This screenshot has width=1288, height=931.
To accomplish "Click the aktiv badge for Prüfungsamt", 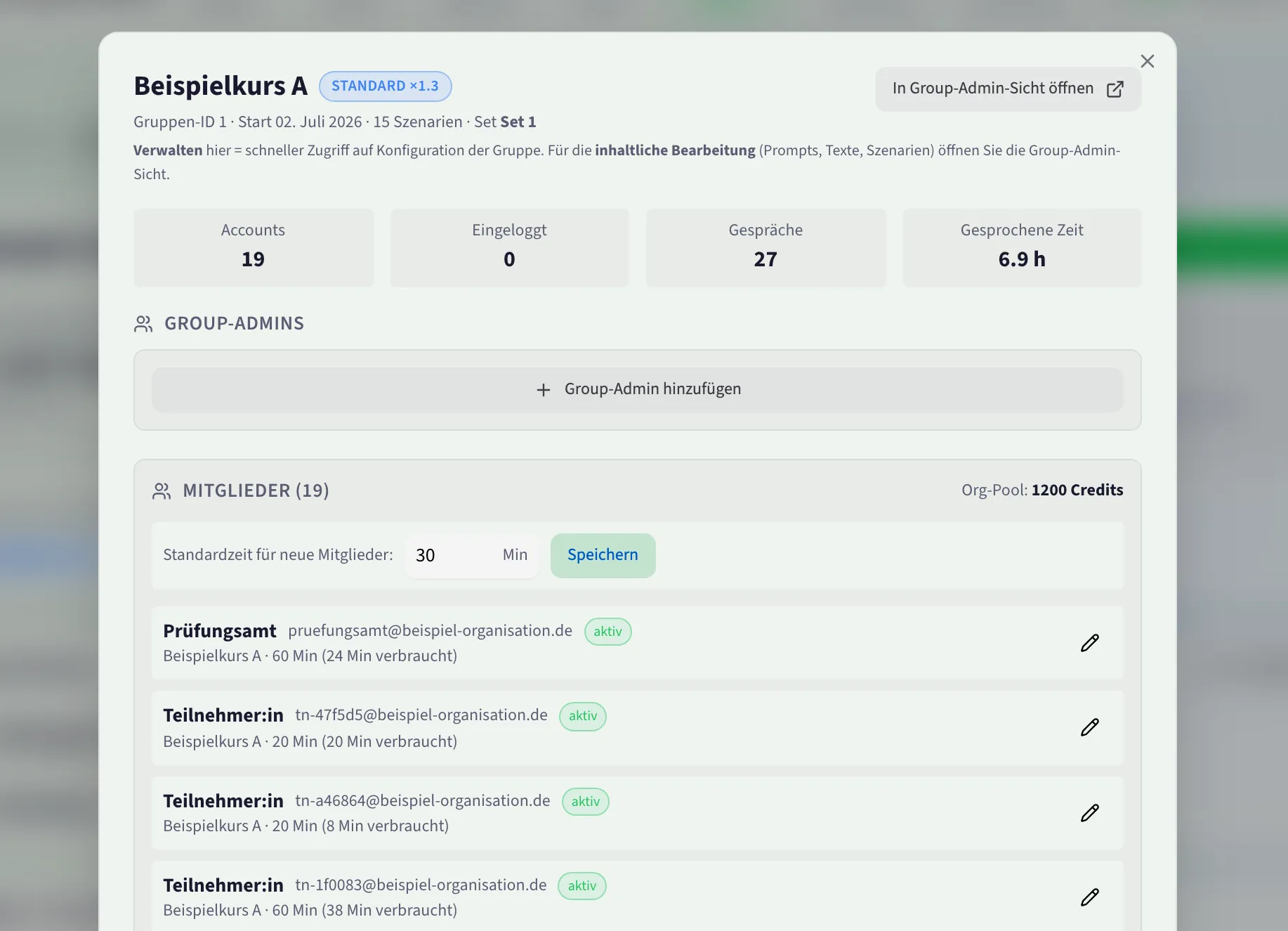I will [607, 631].
